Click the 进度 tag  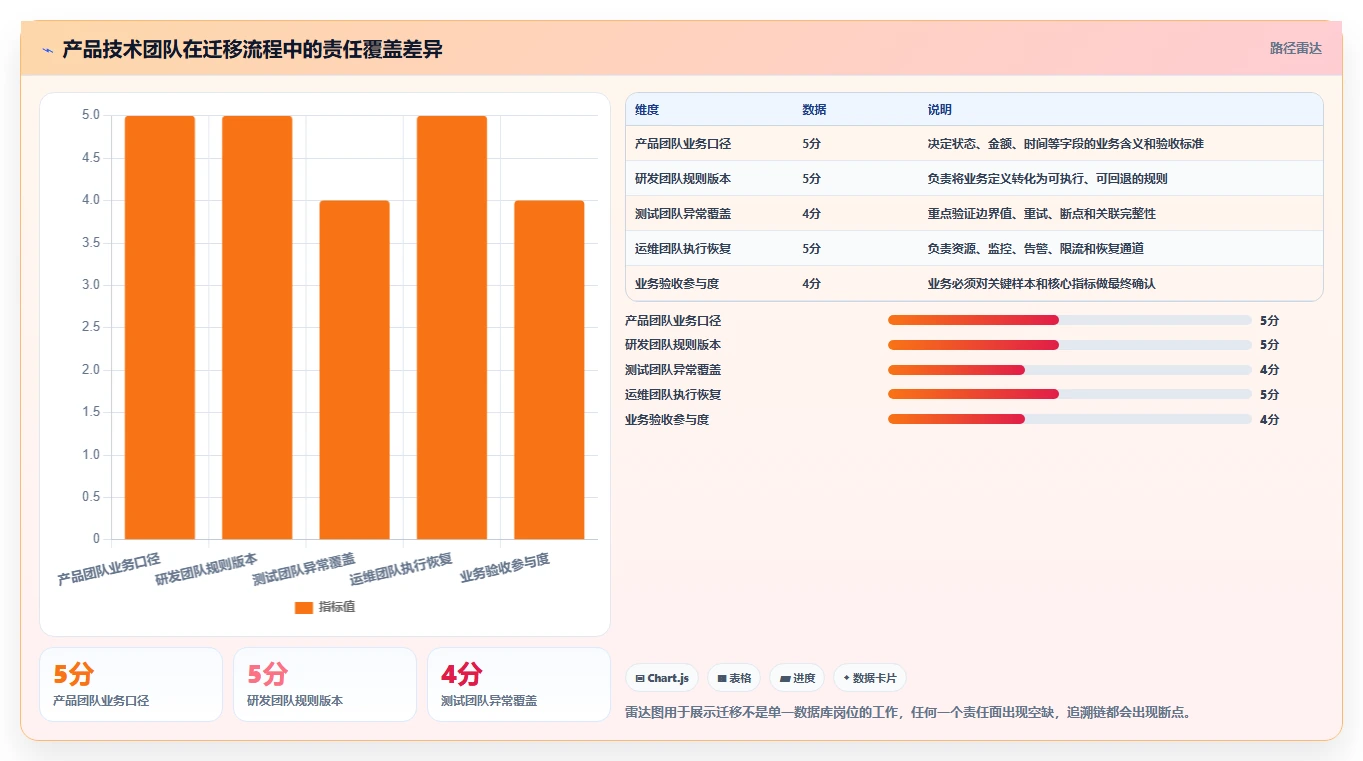pos(798,678)
